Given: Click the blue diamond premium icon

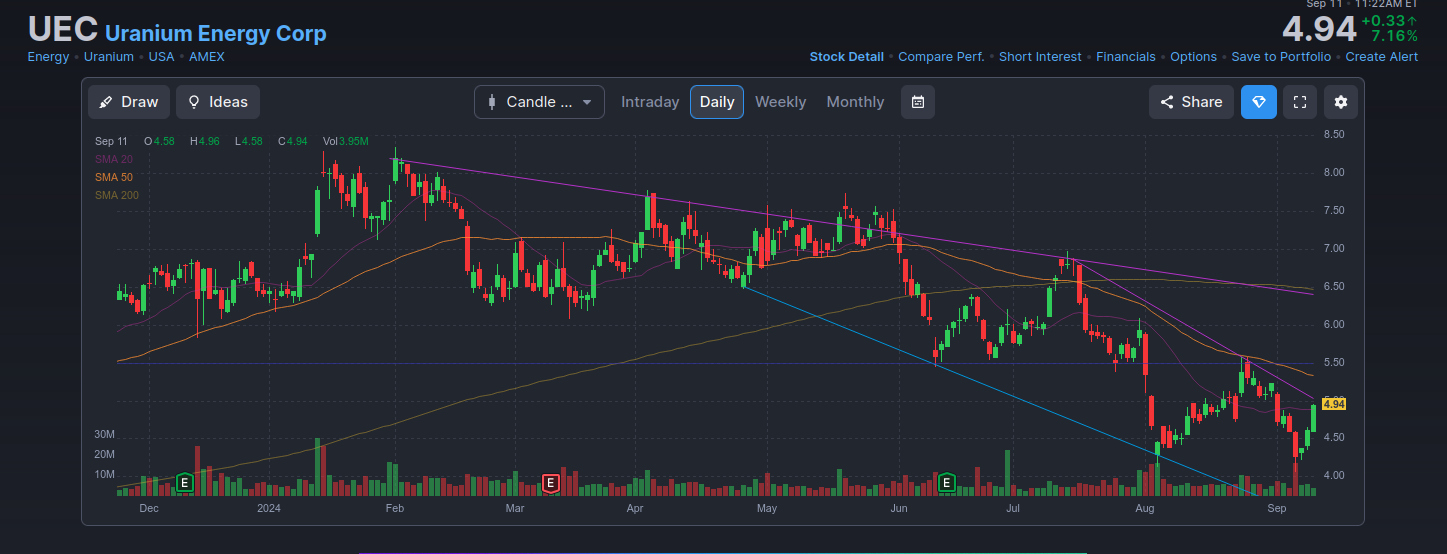Looking at the screenshot, I should (x=1259, y=102).
